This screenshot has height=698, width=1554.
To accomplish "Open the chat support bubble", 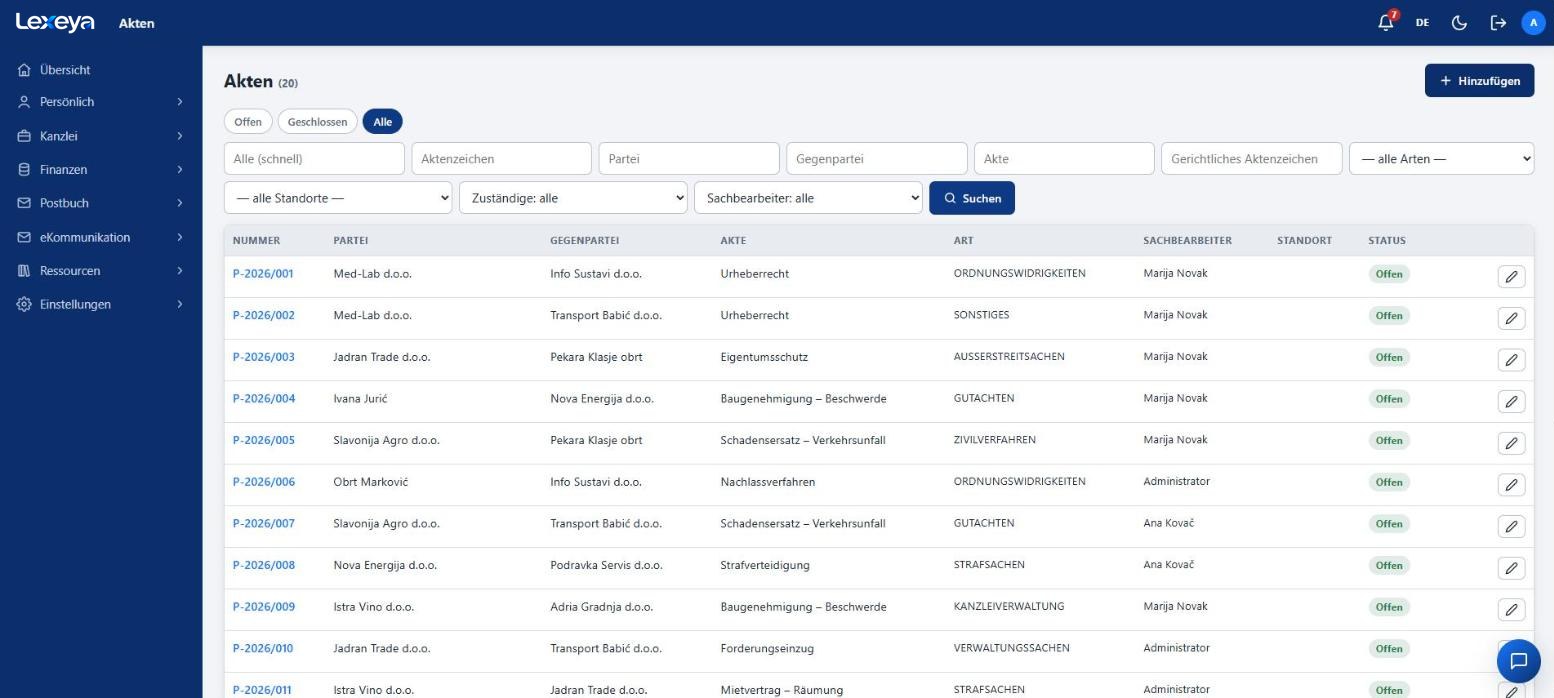I will point(1518,660).
